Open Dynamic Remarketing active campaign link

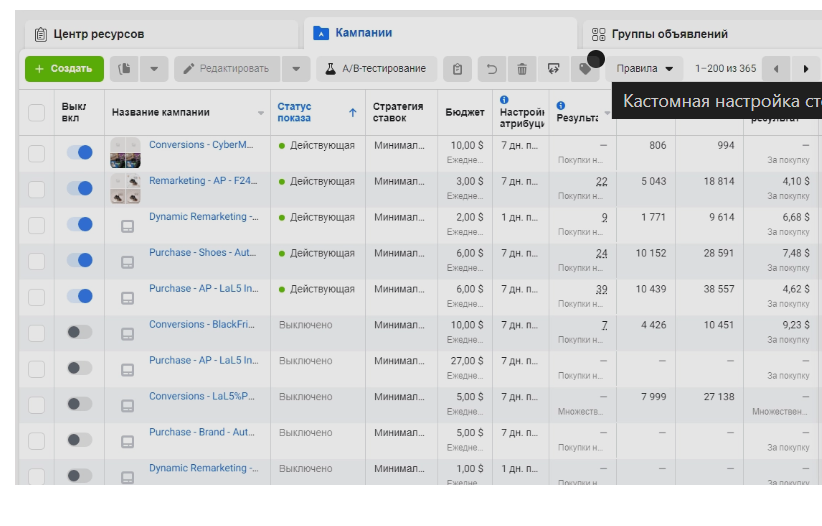[x=203, y=217]
